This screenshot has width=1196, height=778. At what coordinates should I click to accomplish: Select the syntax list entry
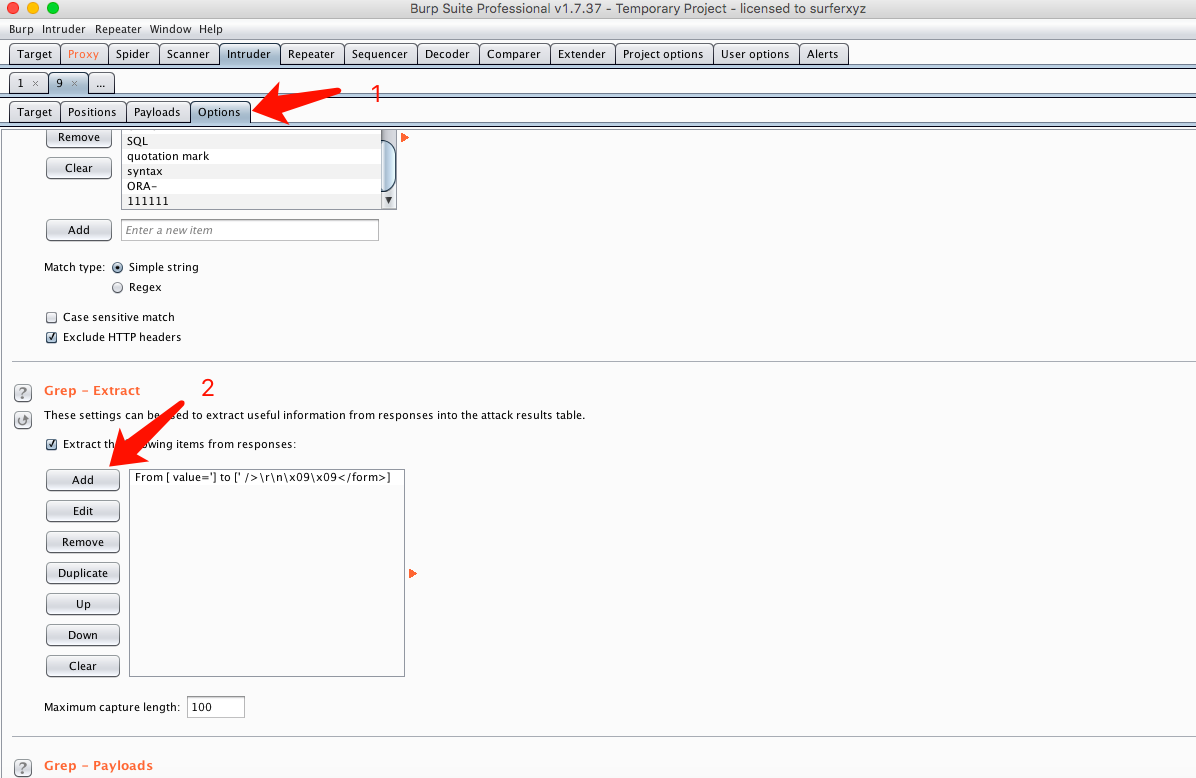tap(251, 172)
